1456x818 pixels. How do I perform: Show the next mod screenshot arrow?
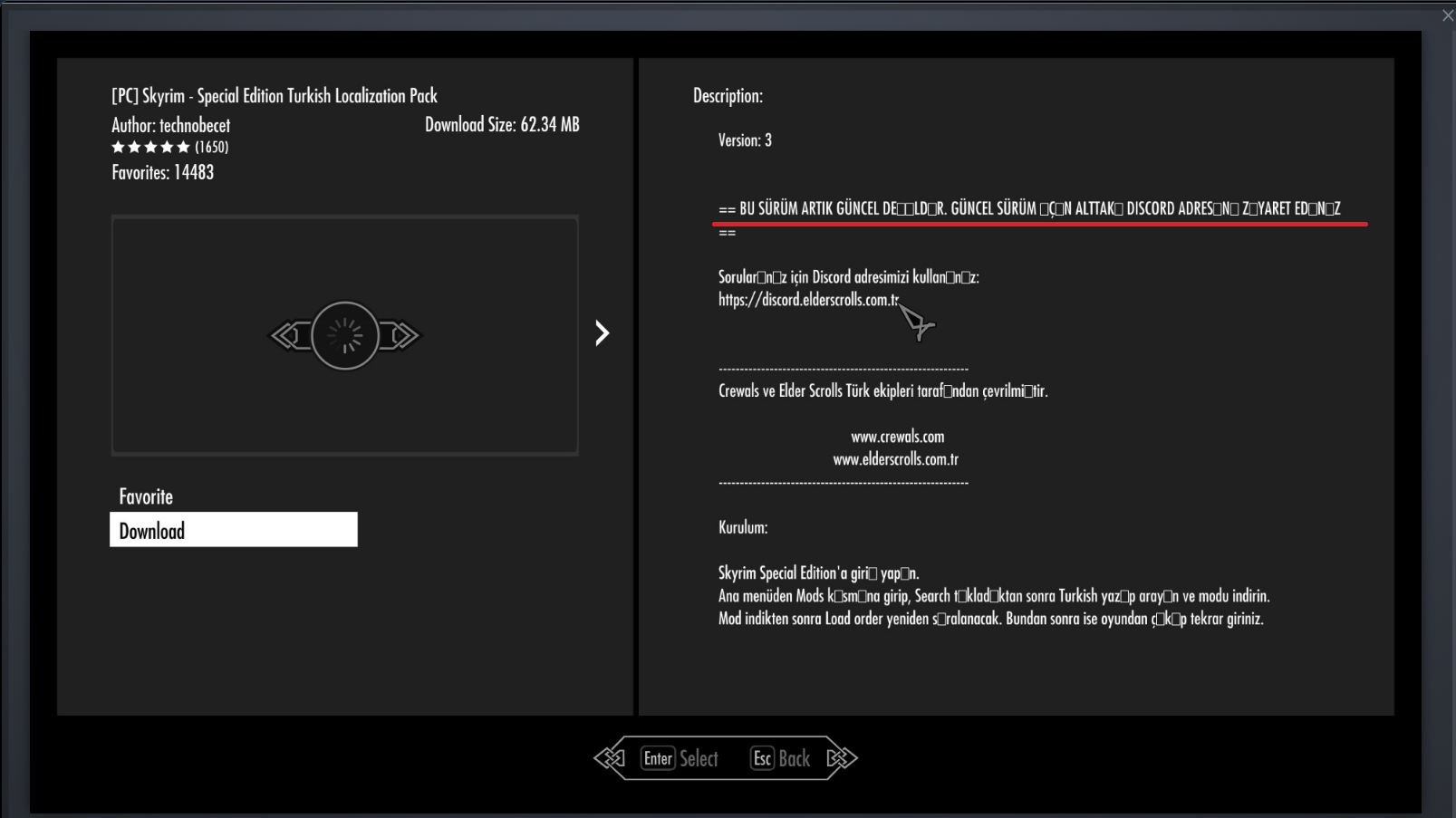point(602,333)
